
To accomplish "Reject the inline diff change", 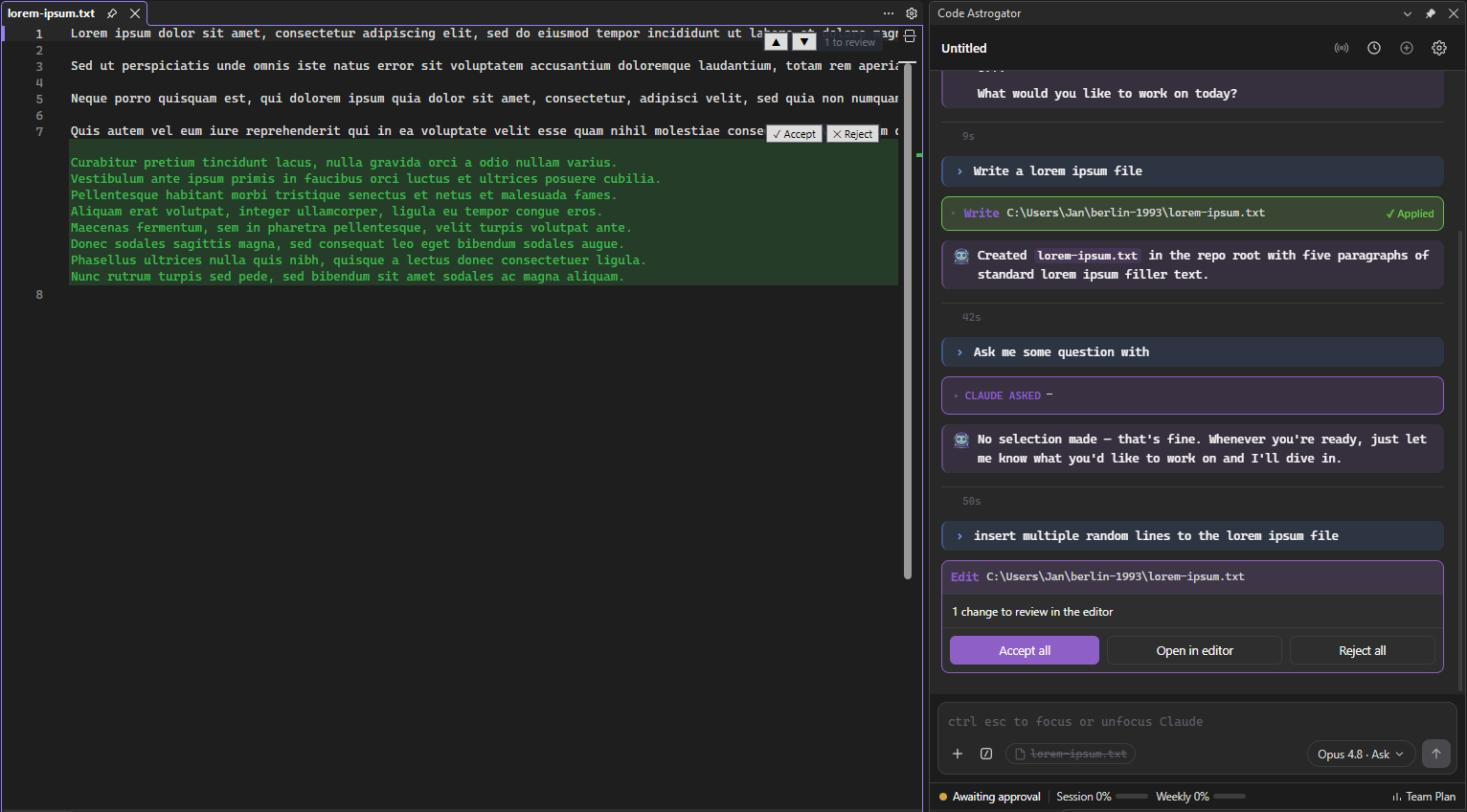I will click(852, 134).
